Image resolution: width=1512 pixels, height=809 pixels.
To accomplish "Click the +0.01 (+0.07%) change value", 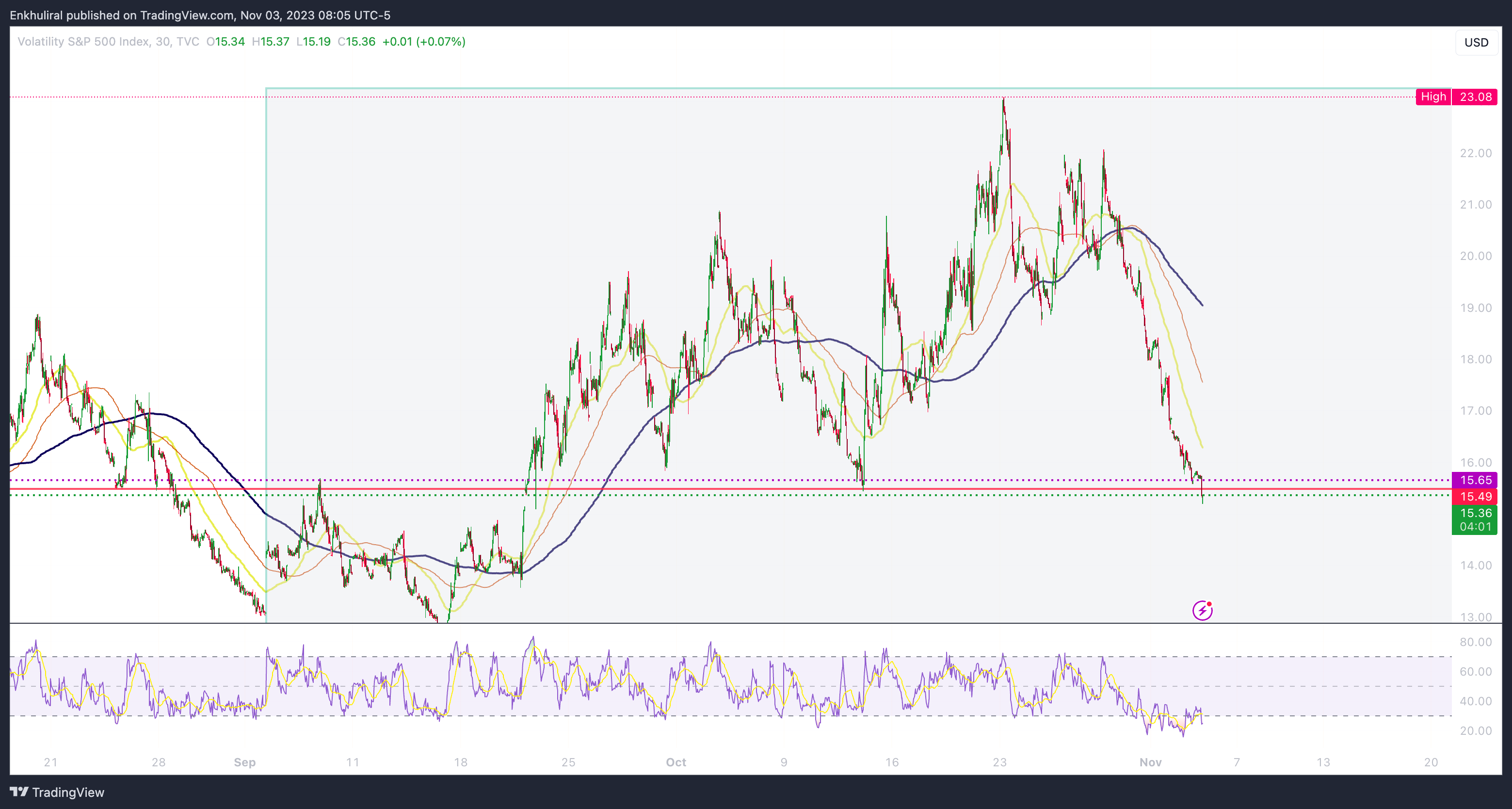I will click(424, 42).
